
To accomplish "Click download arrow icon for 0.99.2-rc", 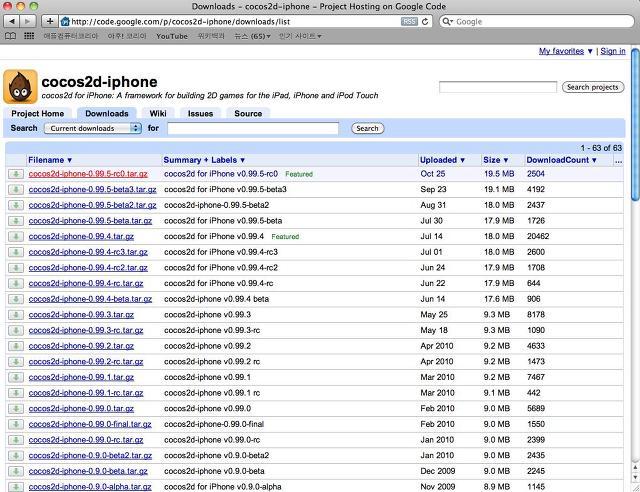I will pyautogui.click(x=16, y=362).
